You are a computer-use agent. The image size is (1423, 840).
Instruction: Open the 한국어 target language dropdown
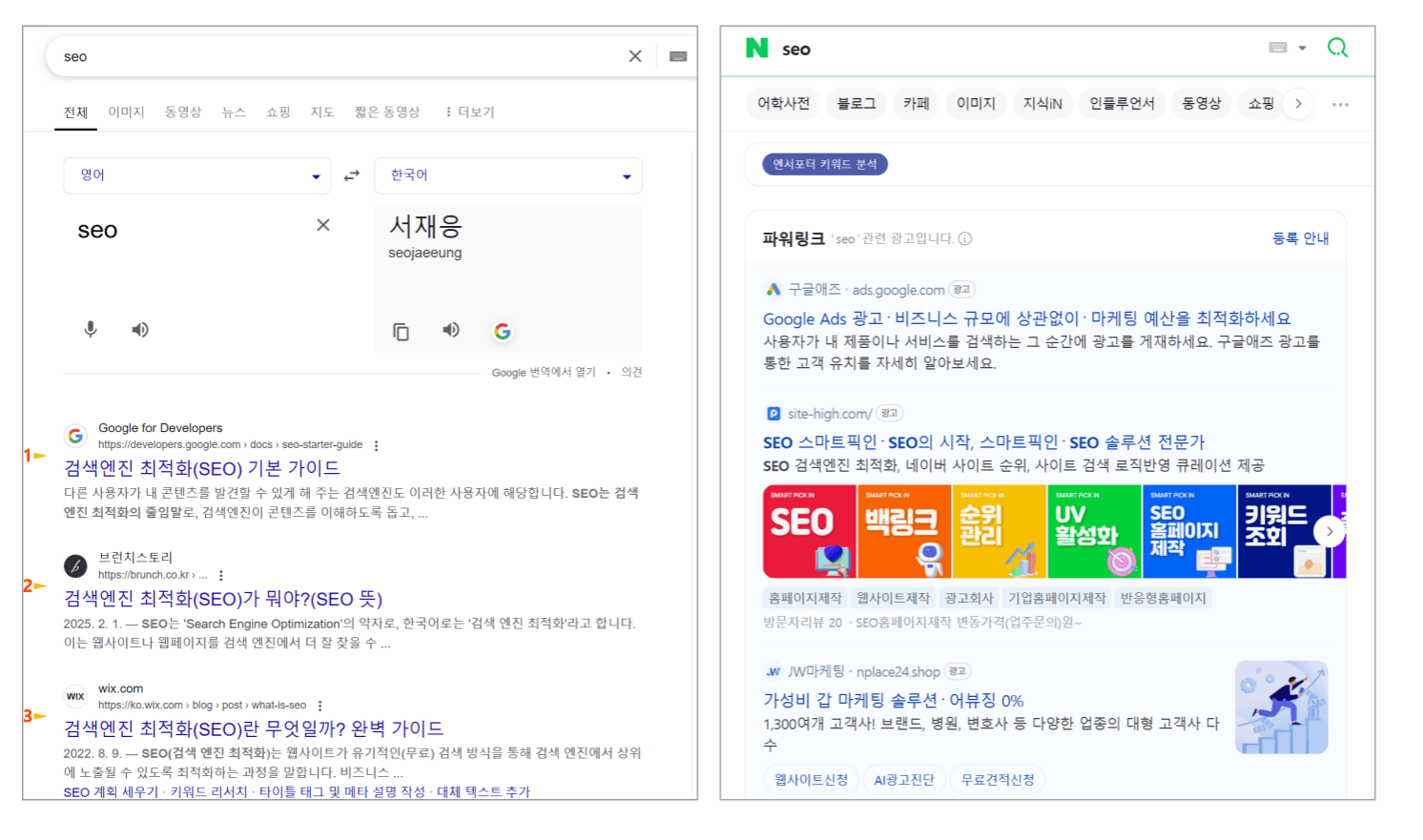click(508, 175)
